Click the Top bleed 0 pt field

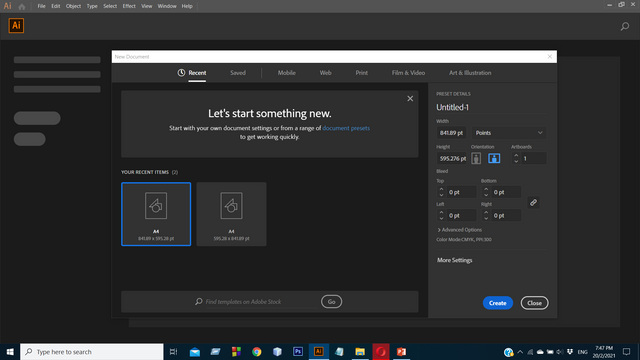coord(461,192)
